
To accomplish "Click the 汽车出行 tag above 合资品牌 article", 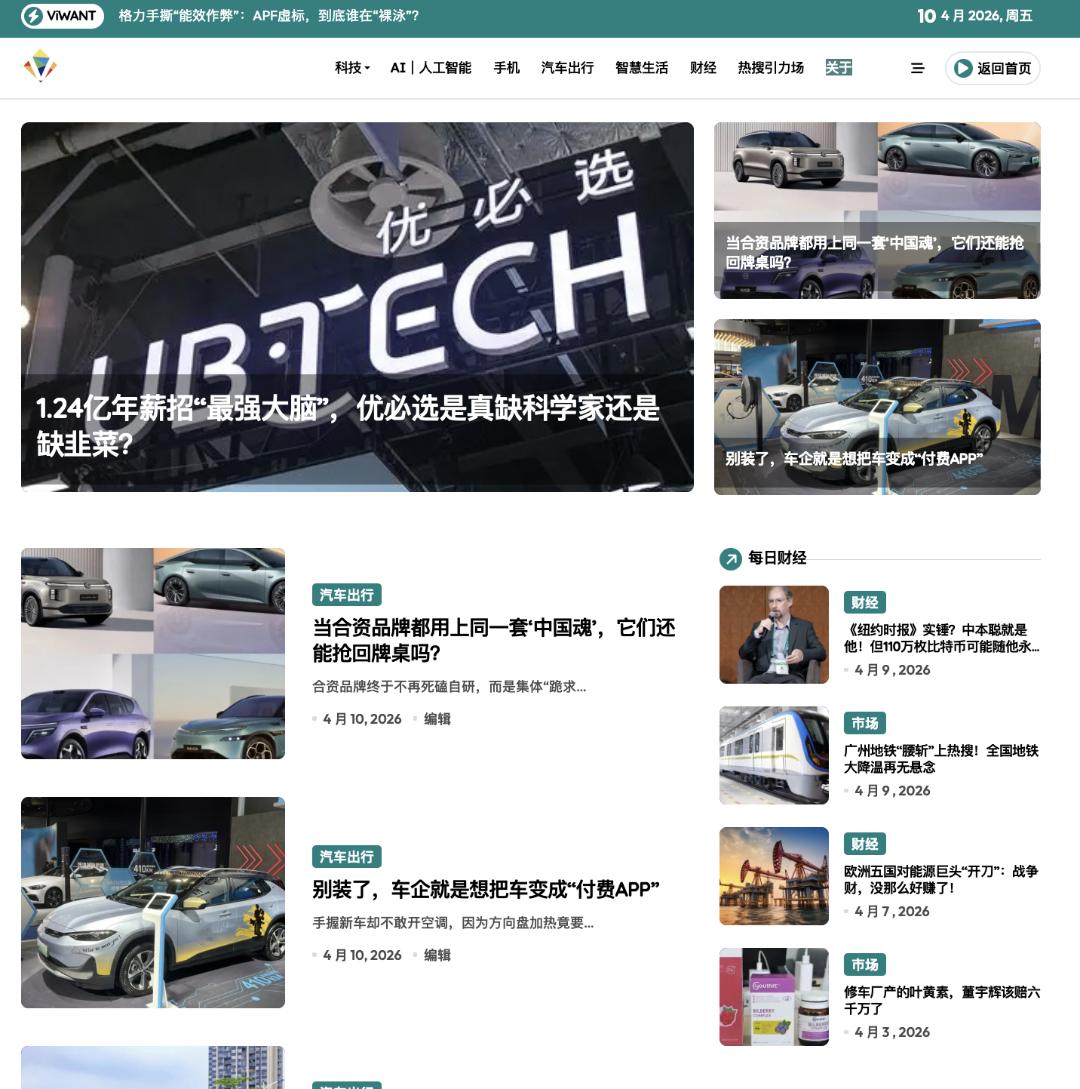I will (x=346, y=595).
